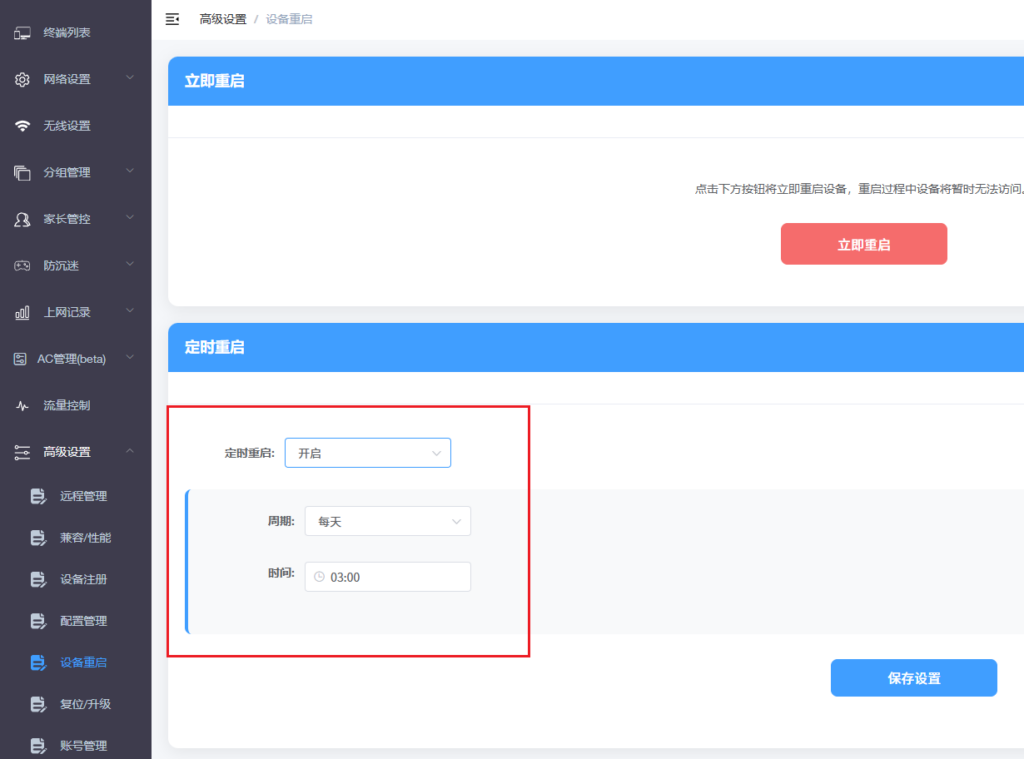Click the 终端列表 monitor icon
1024x759 pixels.
tap(22, 33)
